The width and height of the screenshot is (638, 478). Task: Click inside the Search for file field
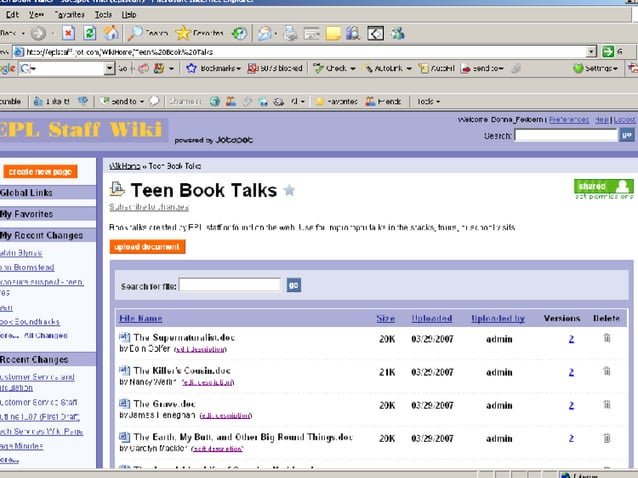pos(230,285)
